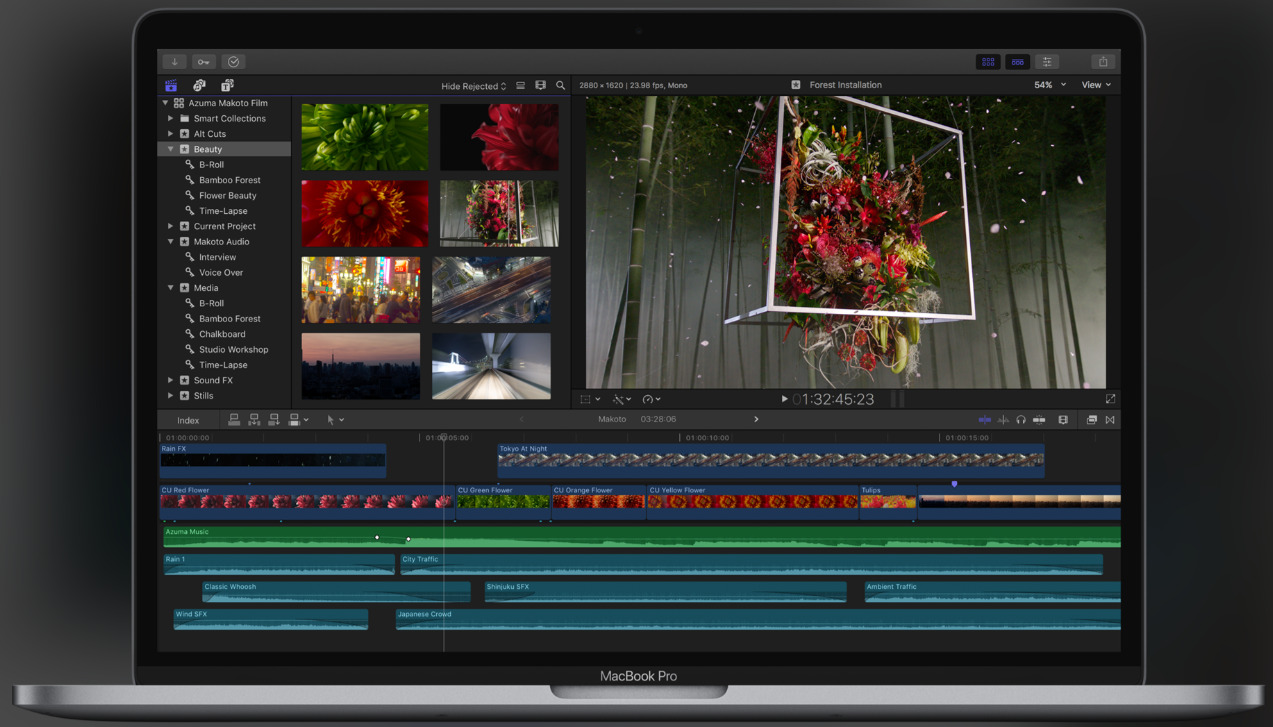
Task: Open timeline clip appearance filmstrip icon
Action: point(1063,420)
